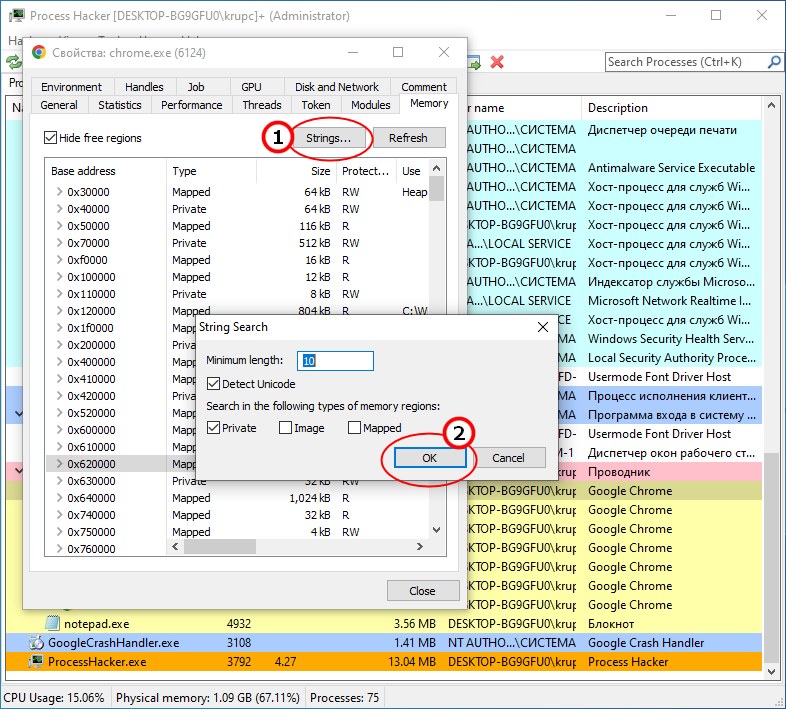The width and height of the screenshot is (786, 709).
Task: Click the Minimum length input field
Action: click(x=335, y=361)
